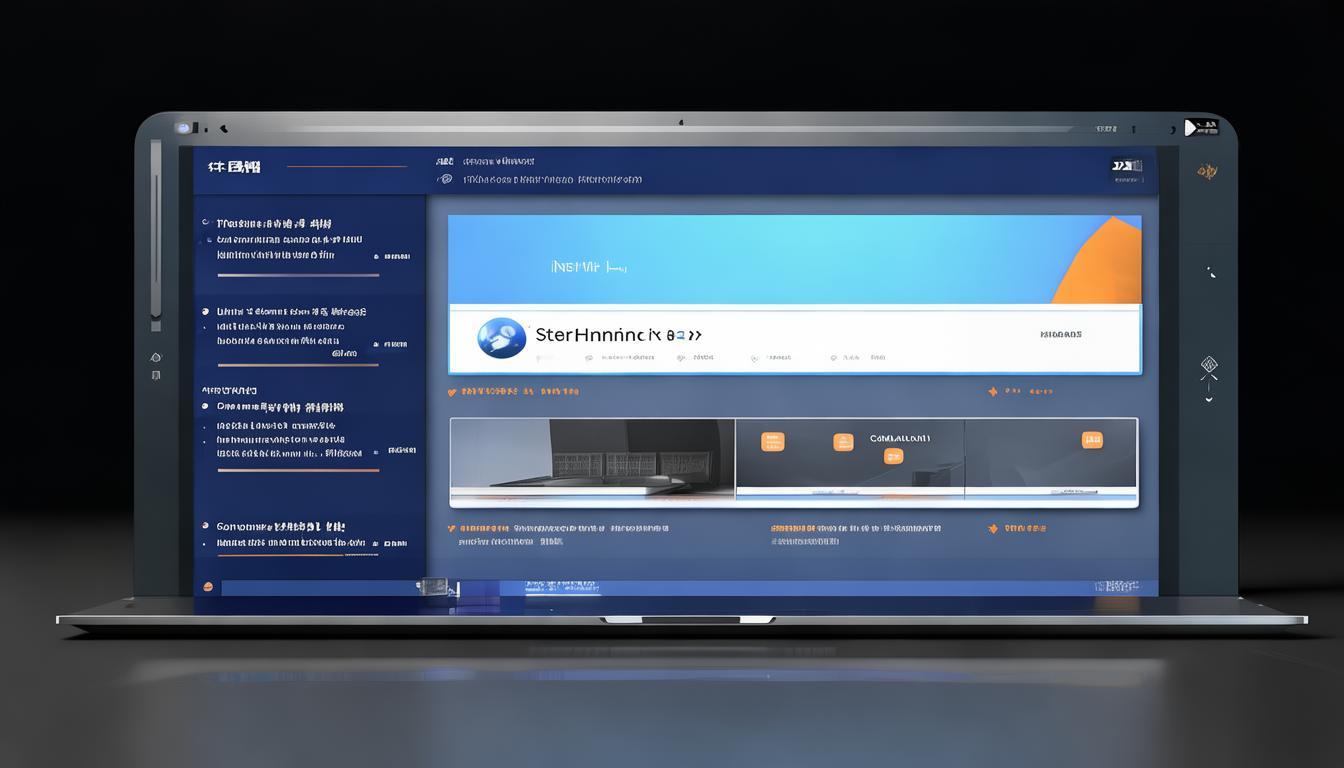
Task: Select the last sidebar section's radio bullet
Action: [206, 526]
